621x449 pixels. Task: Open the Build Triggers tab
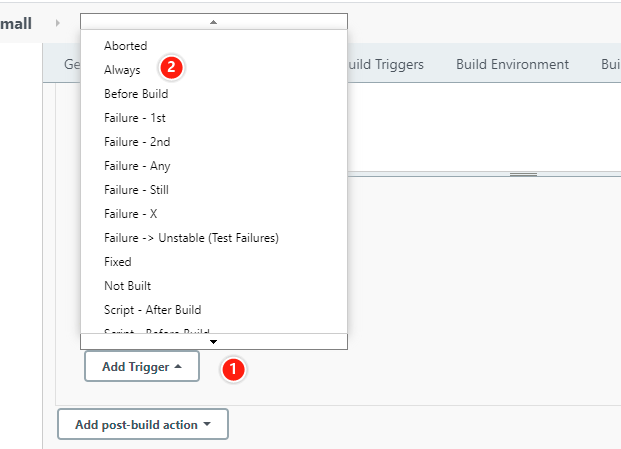[x=386, y=64]
